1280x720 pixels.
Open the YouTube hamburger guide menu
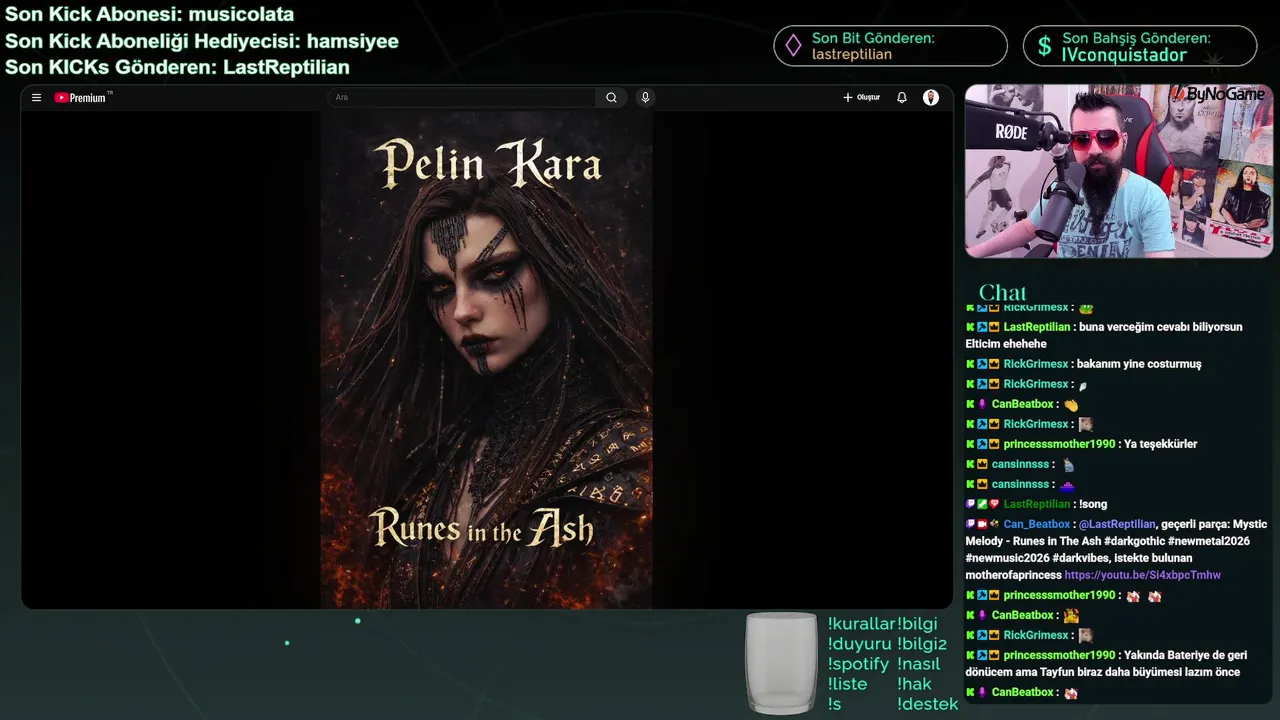click(36, 98)
